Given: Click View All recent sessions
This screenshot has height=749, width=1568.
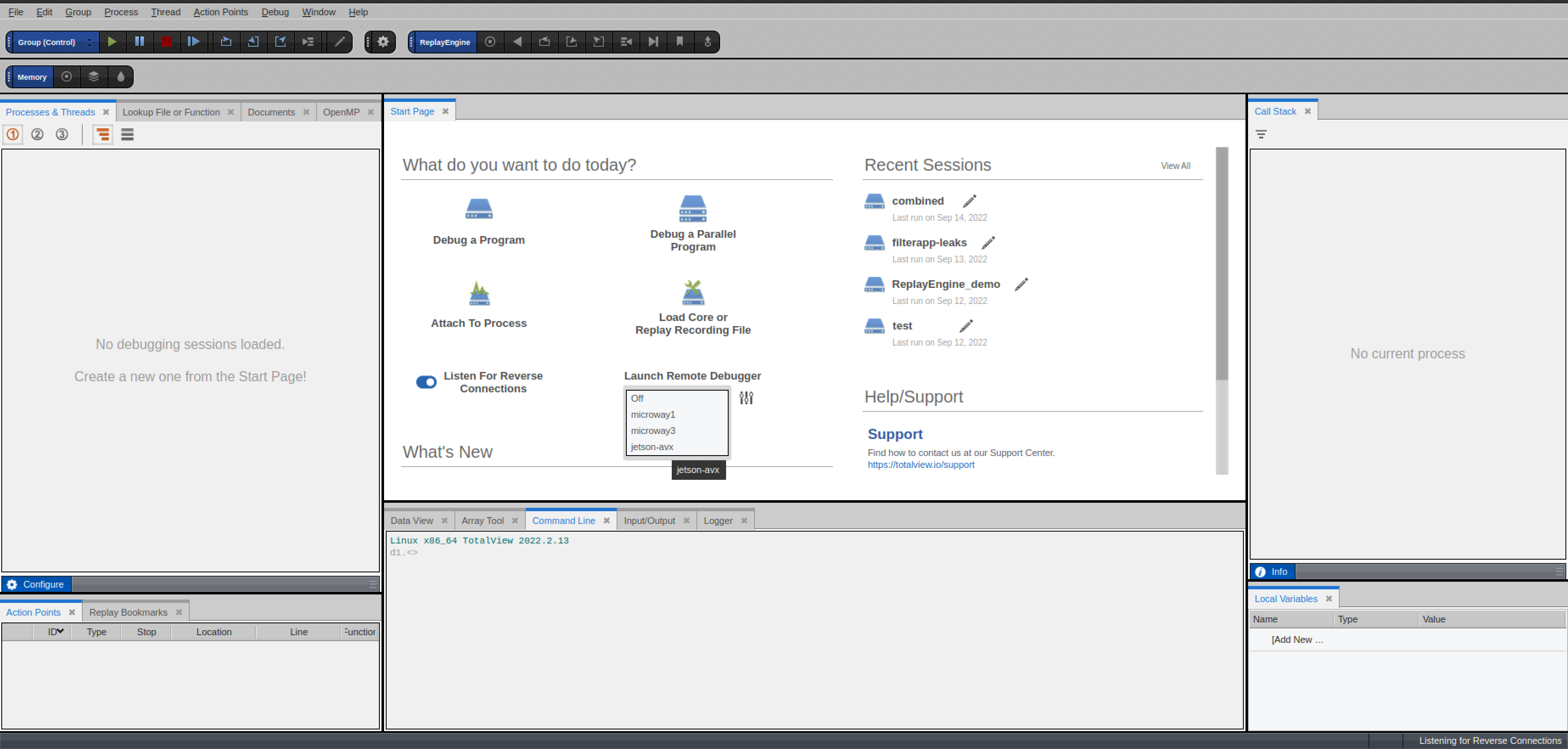Looking at the screenshot, I should click(1175, 166).
